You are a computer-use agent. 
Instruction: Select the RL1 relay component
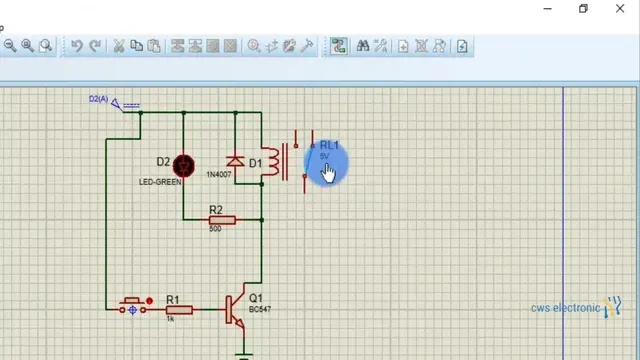click(x=287, y=162)
